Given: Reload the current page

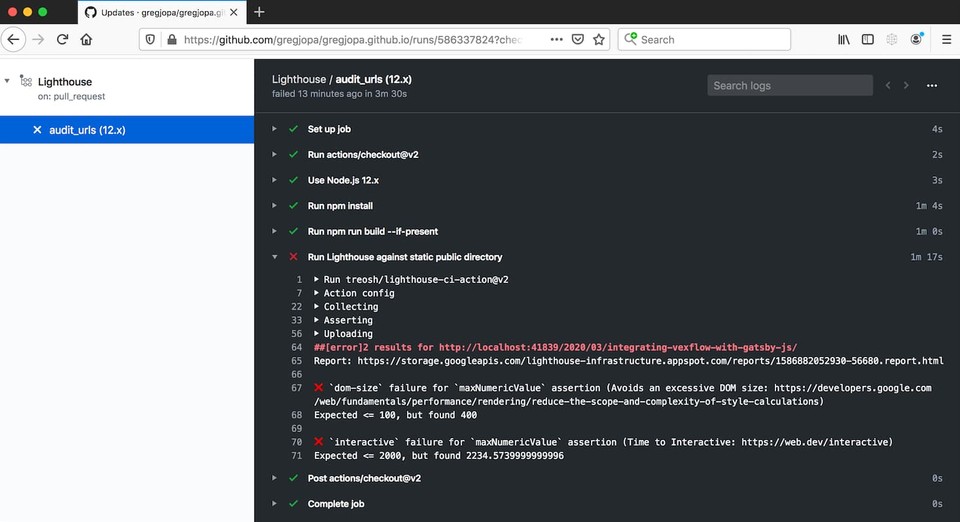Looking at the screenshot, I should pyautogui.click(x=62, y=39).
